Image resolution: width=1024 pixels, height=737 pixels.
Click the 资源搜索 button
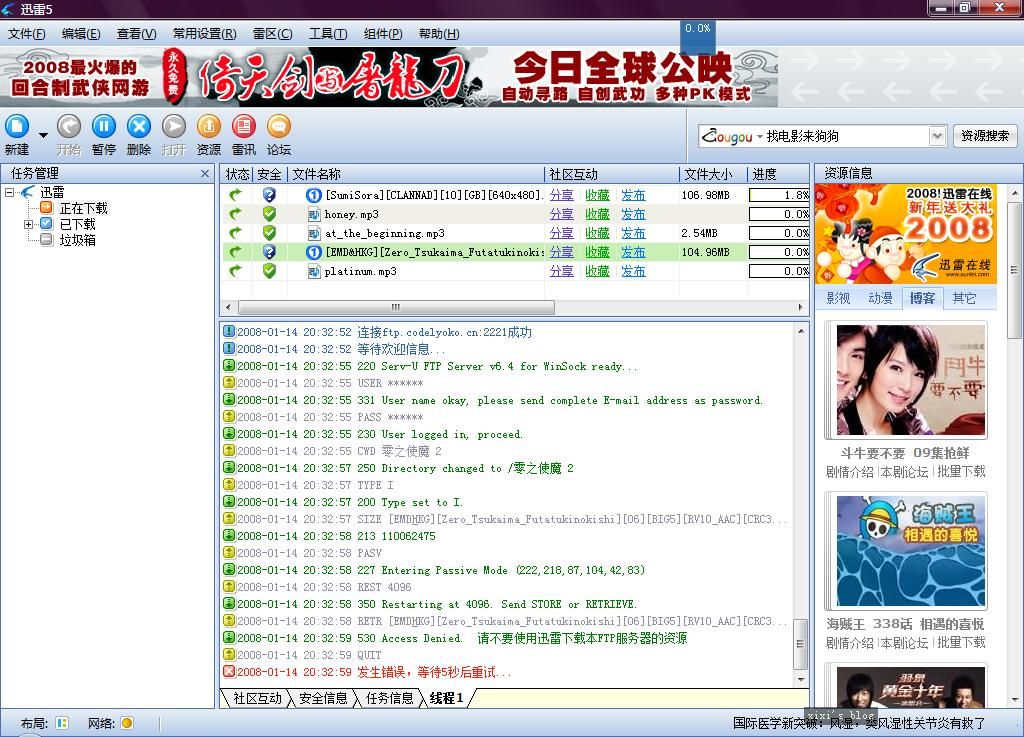click(984, 136)
